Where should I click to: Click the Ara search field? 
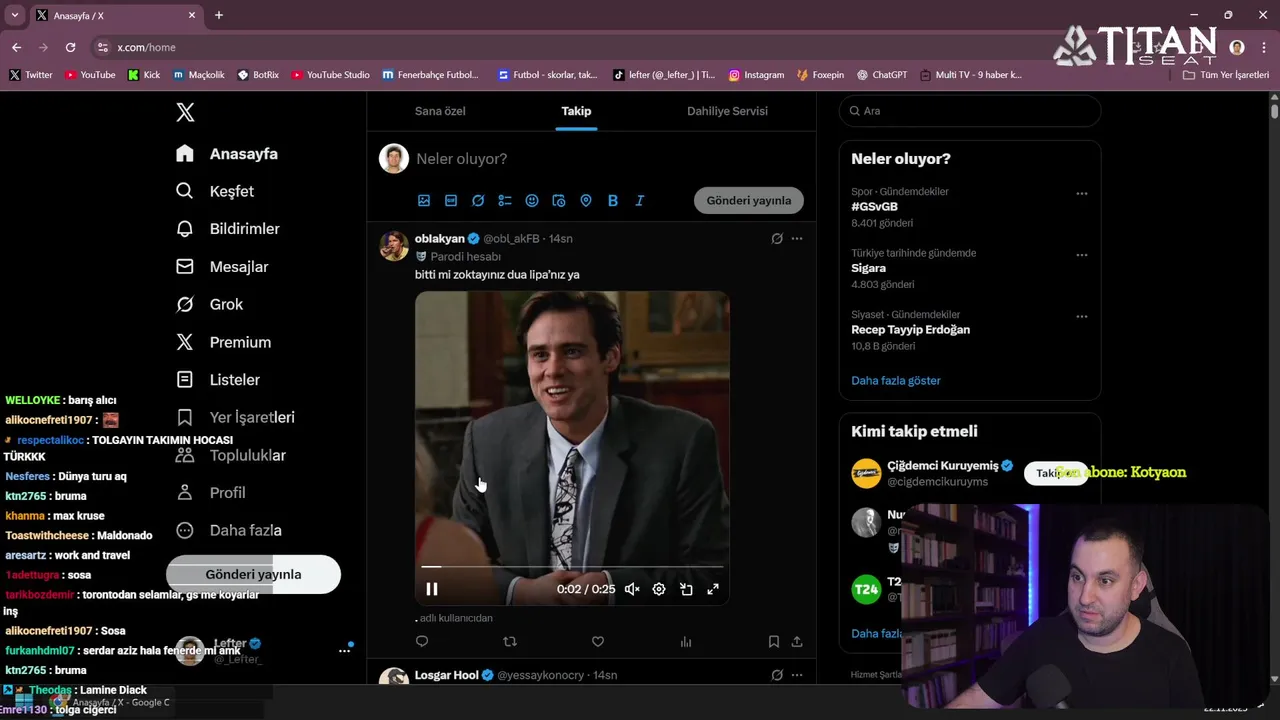point(970,111)
